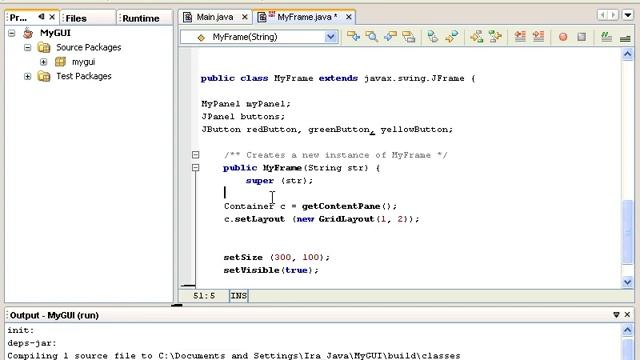640x360 pixels.
Task: Start macro recording with the red circle
Action: pyautogui.click(x=563, y=37)
